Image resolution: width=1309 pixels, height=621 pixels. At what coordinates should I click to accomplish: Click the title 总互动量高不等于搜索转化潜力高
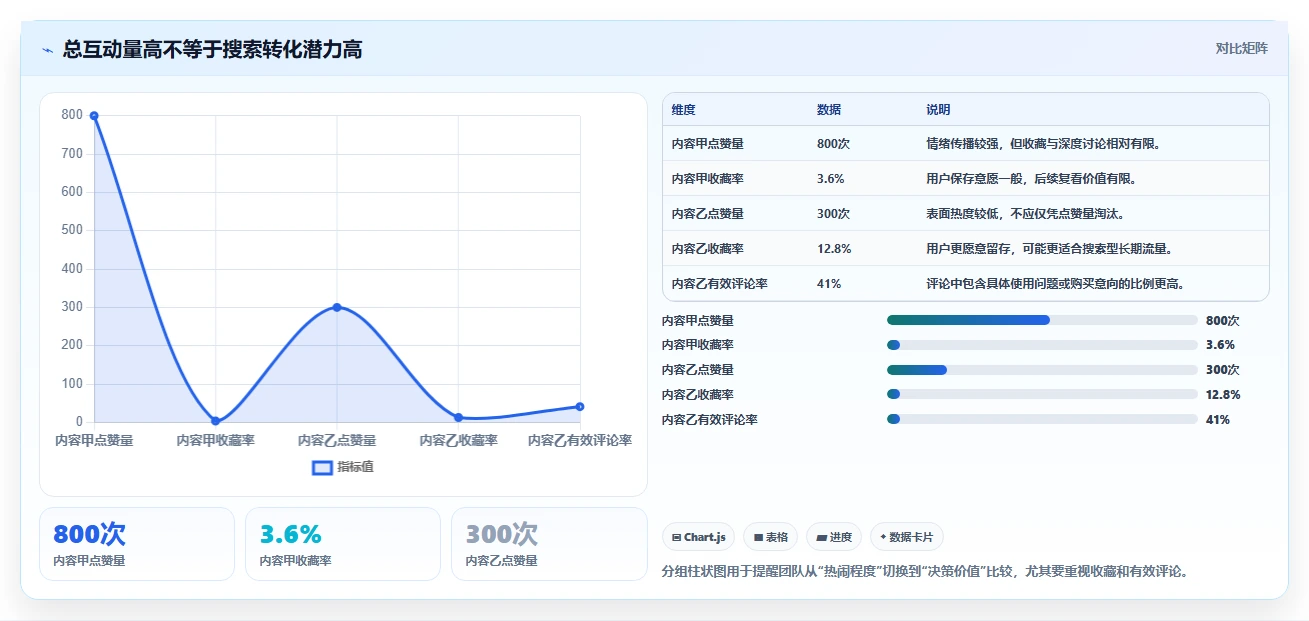click(x=212, y=49)
